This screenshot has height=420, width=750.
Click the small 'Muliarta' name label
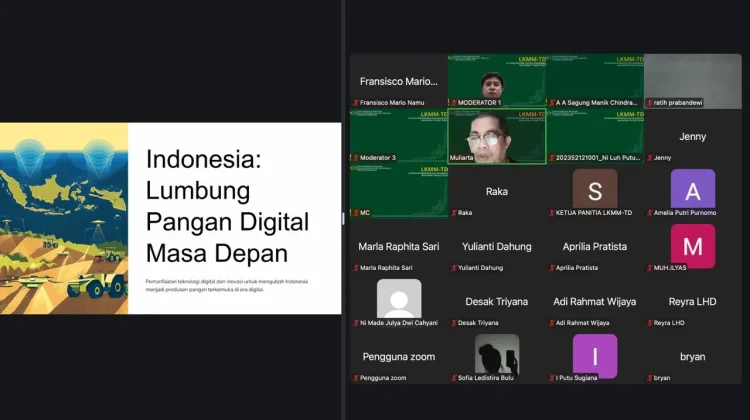pyautogui.click(x=461, y=158)
